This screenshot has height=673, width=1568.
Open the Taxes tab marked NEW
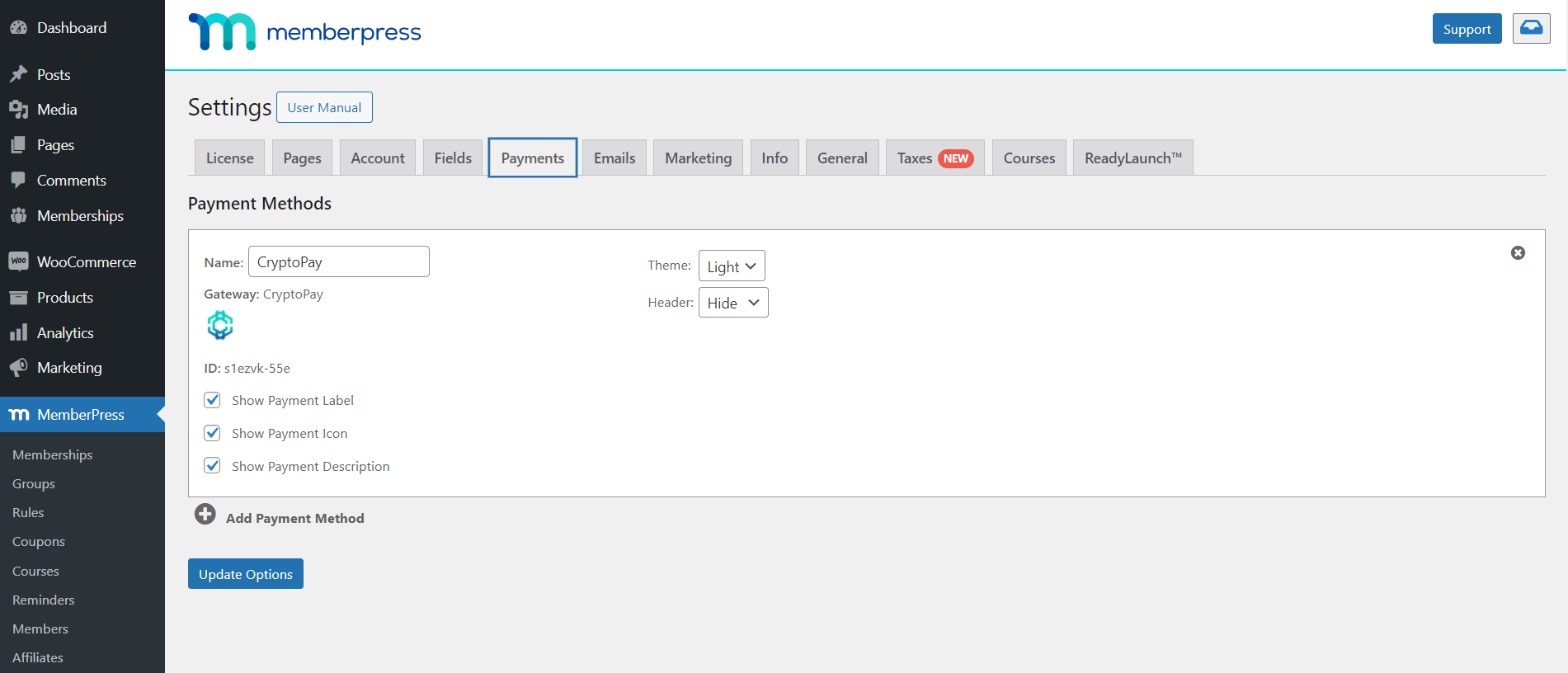[x=935, y=158]
